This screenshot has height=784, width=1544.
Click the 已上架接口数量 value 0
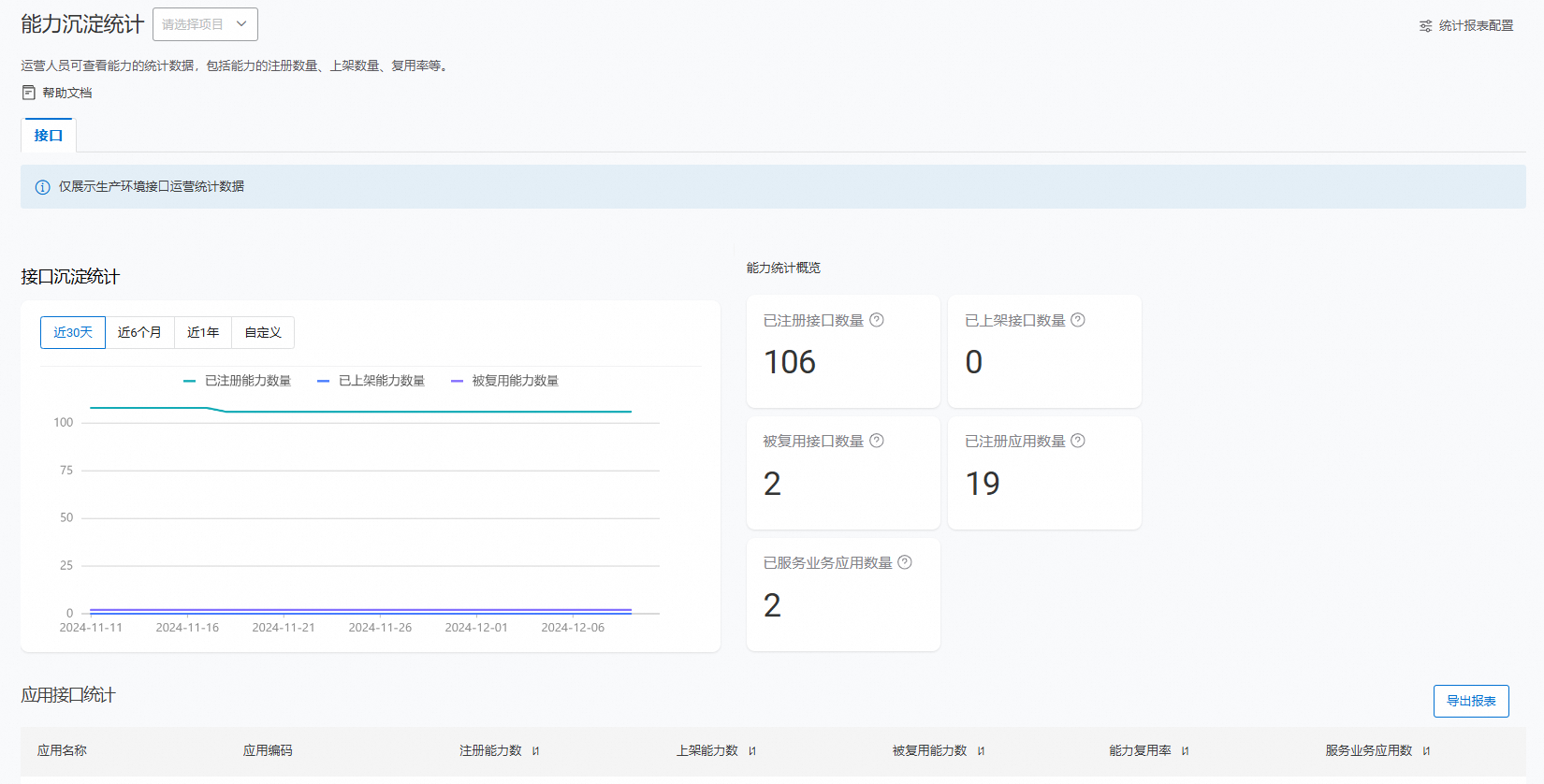(974, 362)
